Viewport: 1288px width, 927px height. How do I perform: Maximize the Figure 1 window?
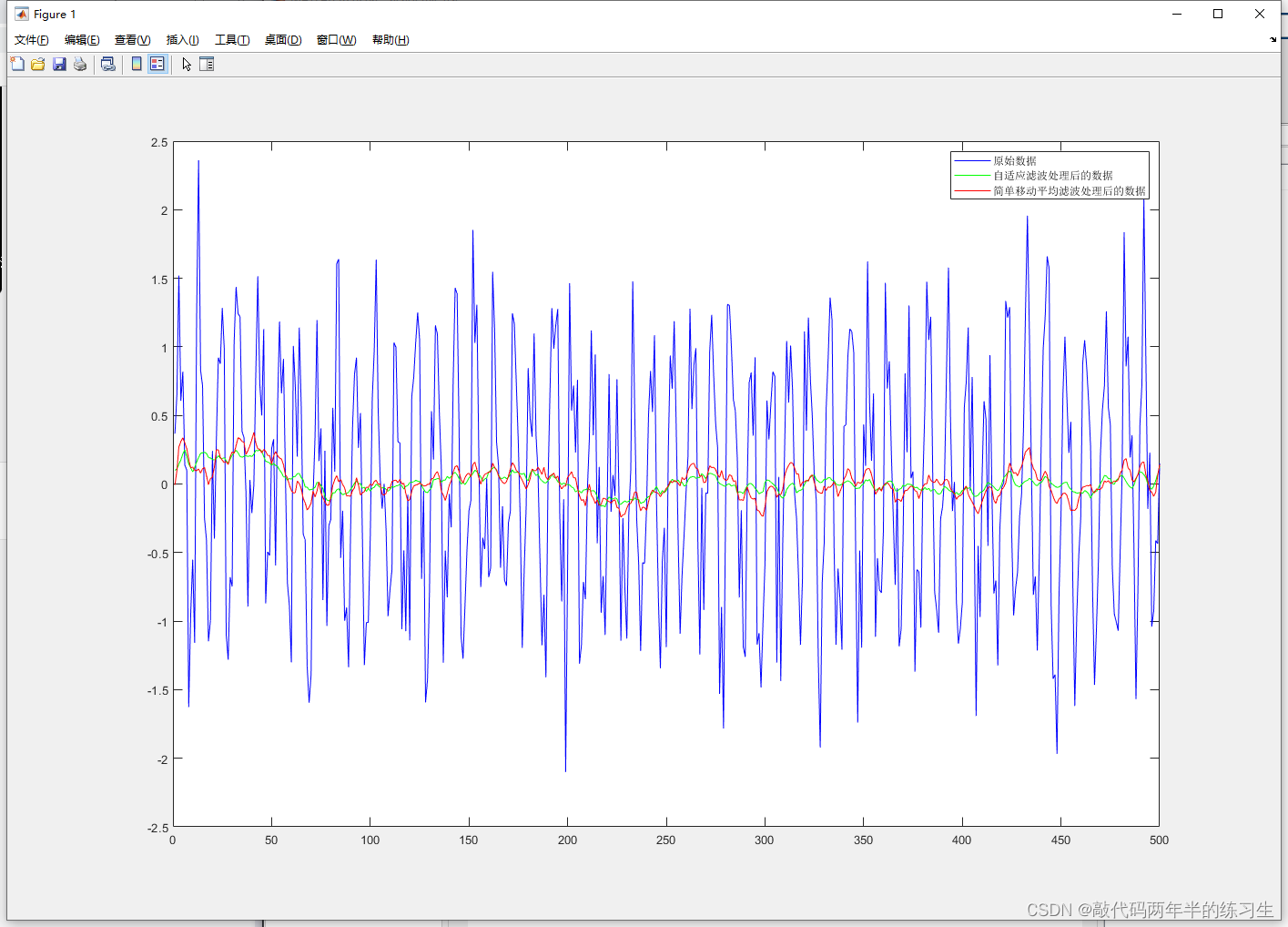point(1218,14)
